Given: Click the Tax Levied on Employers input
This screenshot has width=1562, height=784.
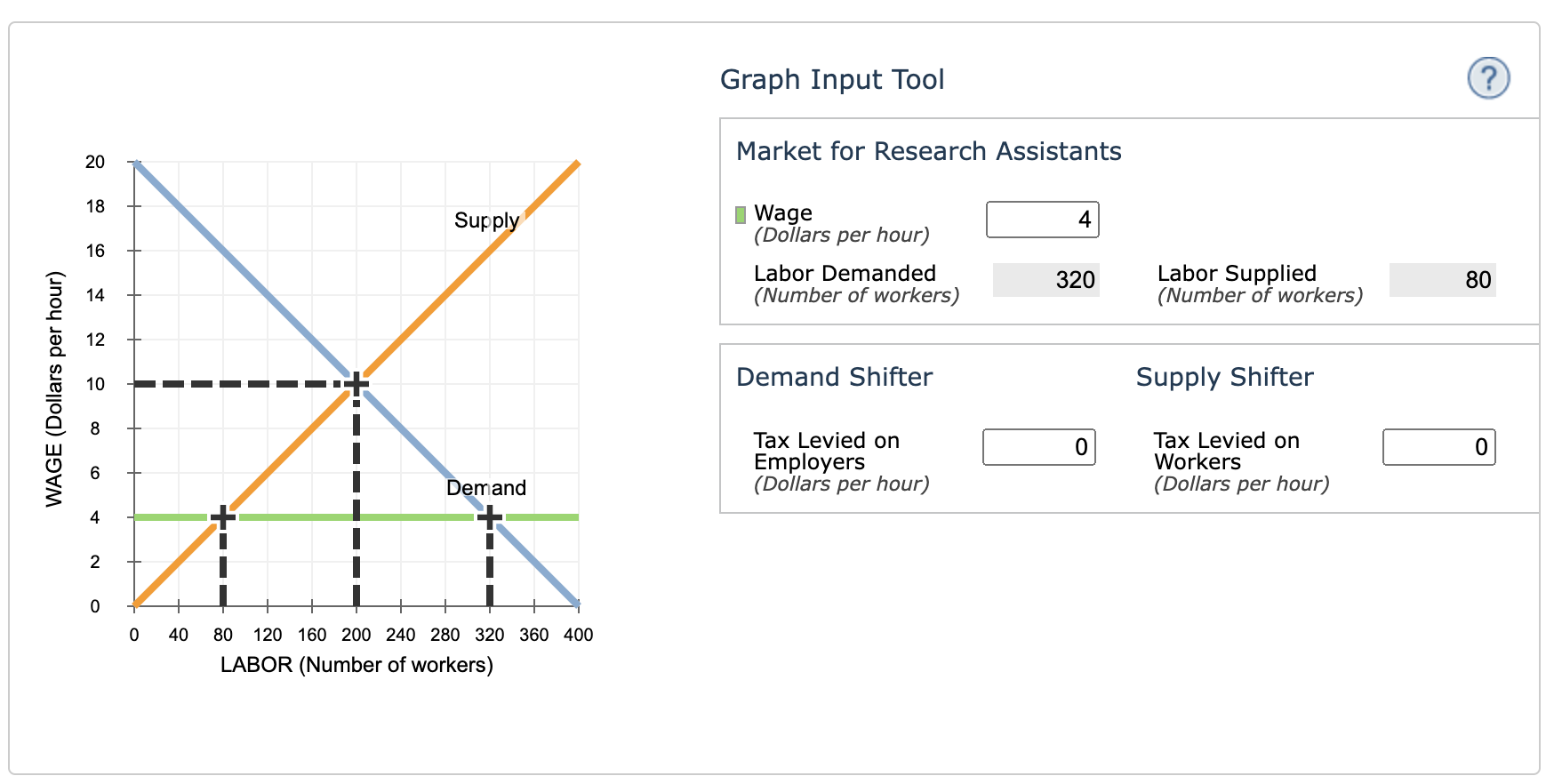Looking at the screenshot, I should 1038,447.
